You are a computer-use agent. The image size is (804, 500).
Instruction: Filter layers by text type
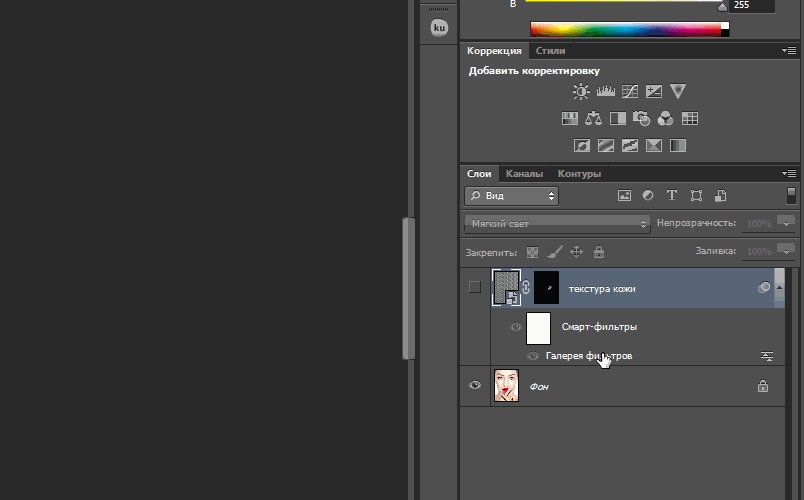pos(672,196)
